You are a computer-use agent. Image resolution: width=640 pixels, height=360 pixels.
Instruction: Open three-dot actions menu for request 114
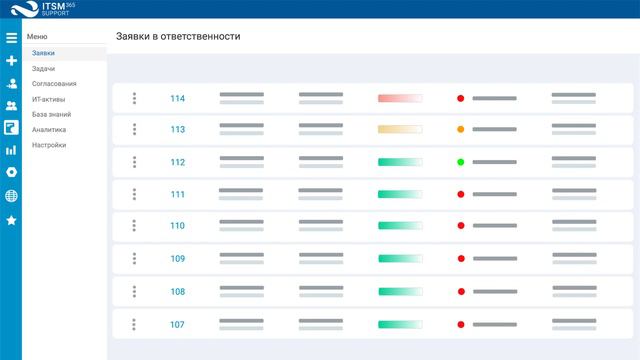coord(134,98)
